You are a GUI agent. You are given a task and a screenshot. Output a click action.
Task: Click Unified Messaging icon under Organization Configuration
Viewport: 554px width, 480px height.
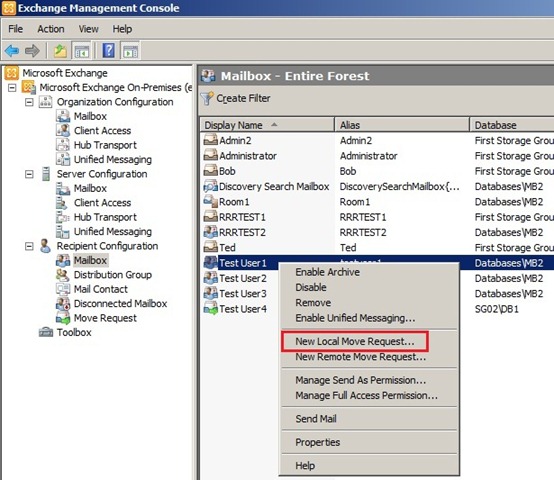63,159
